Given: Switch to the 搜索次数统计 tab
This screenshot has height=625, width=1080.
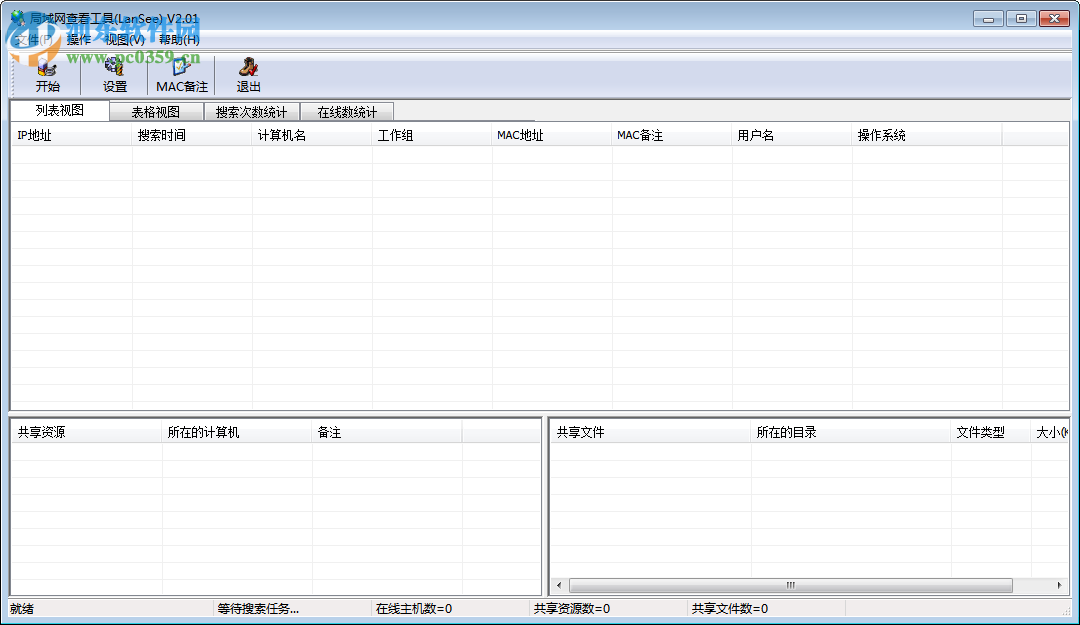Looking at the screenshot, I should tap(253, 111).
